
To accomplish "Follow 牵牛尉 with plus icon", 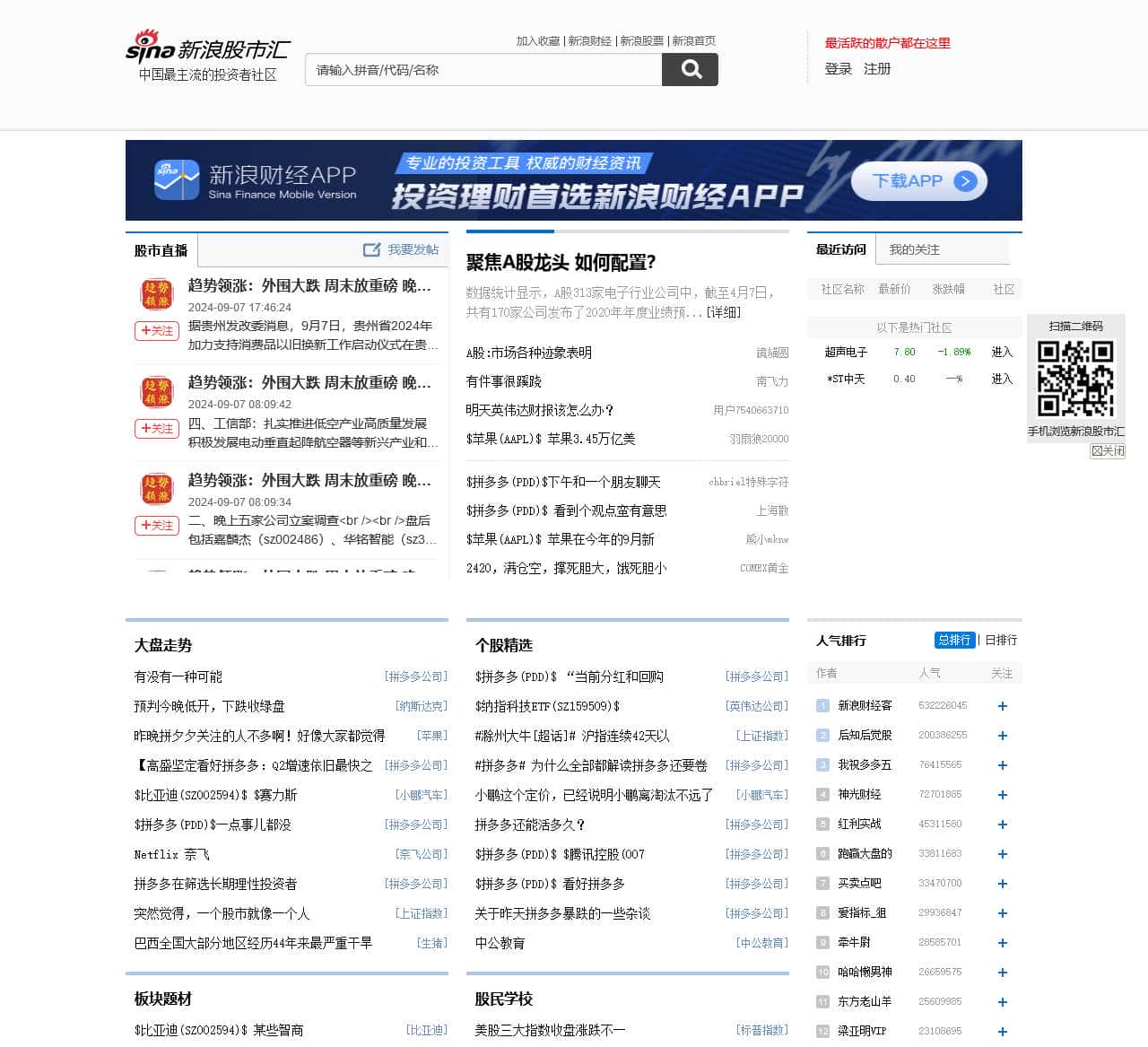I will click(x=1003, y=943).
